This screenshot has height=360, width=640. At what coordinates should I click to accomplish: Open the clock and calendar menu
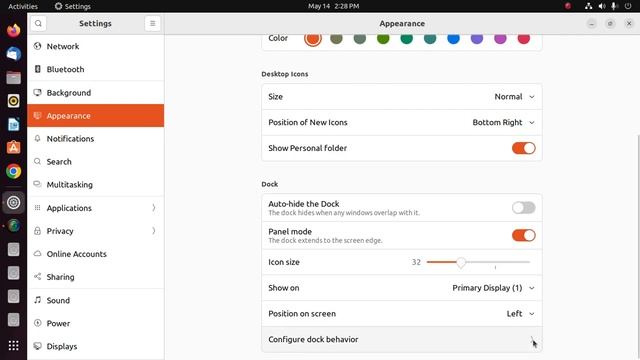pos(333,6)
